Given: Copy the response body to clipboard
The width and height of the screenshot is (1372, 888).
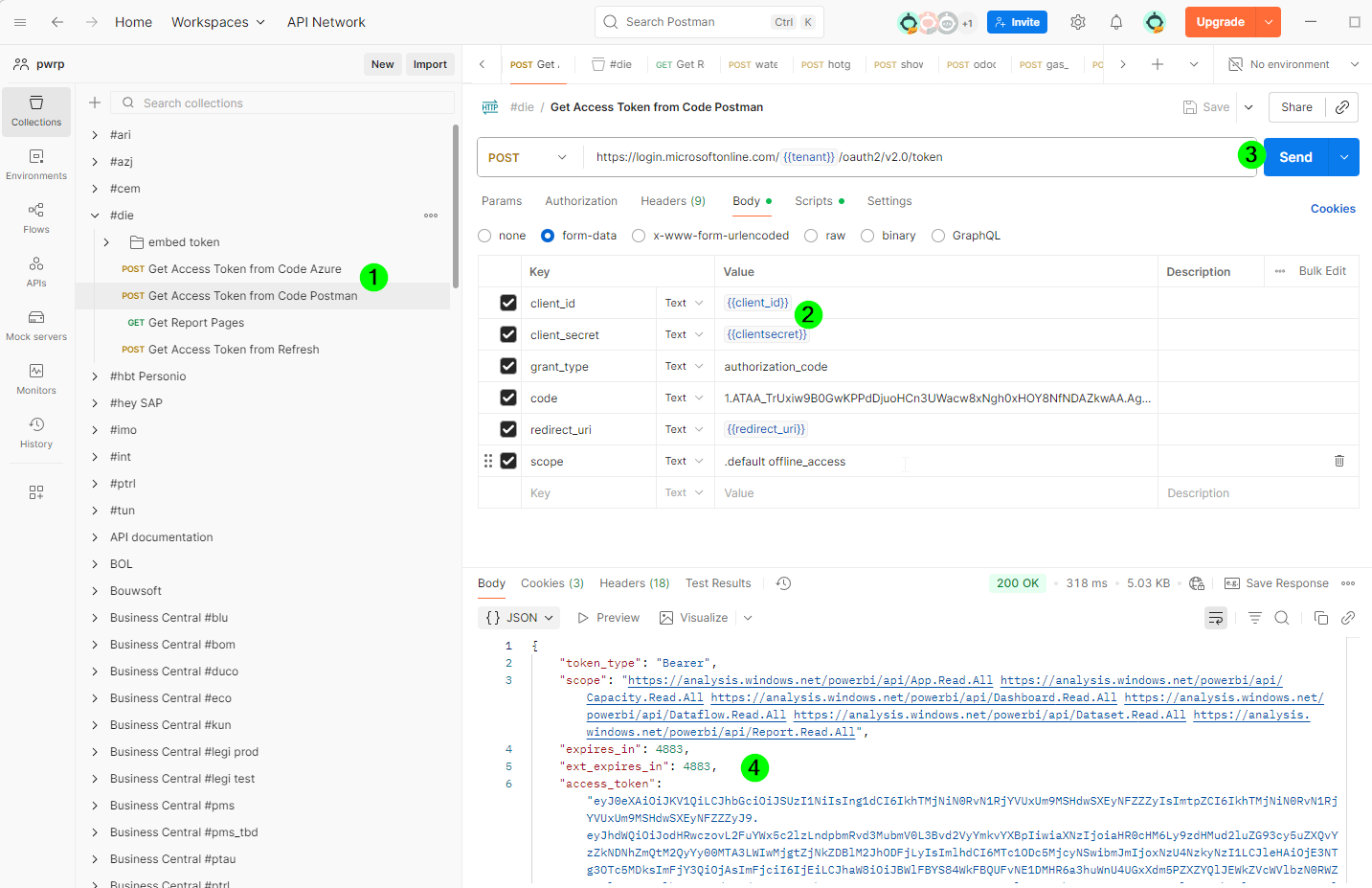Looking at the screenshot, I should (x=1321, y=618).
